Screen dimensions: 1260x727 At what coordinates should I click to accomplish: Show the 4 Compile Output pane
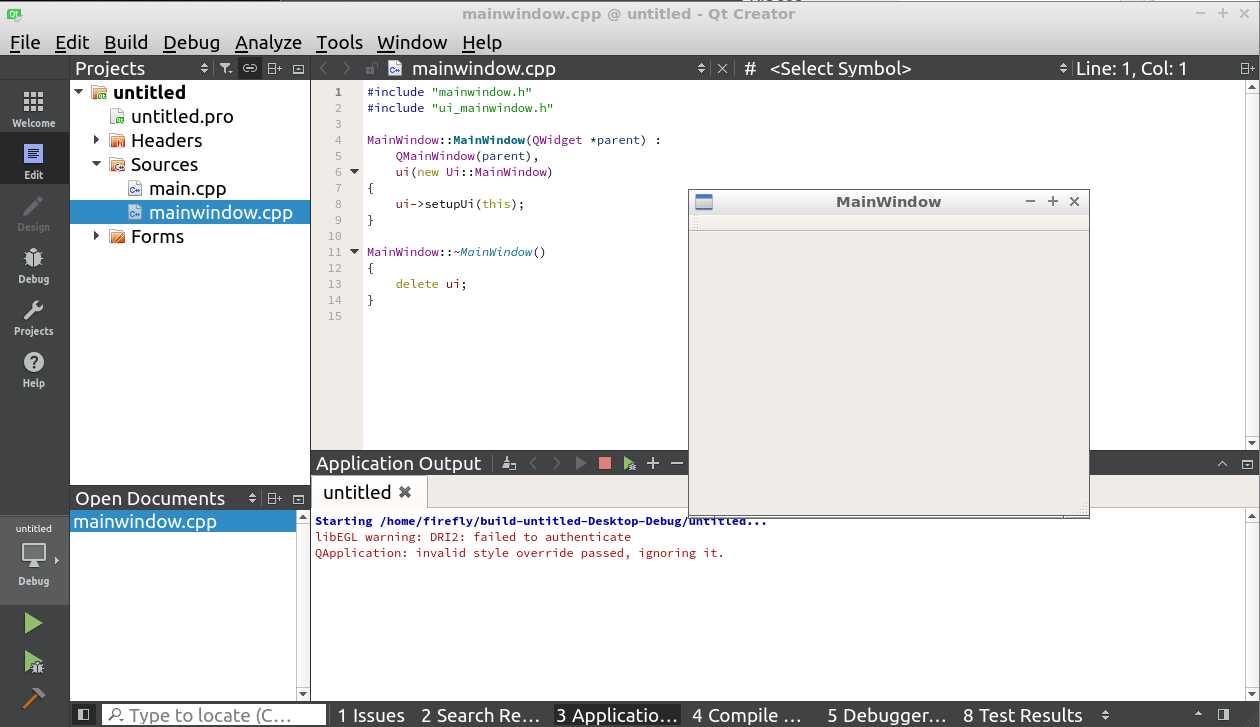(748, 715)
